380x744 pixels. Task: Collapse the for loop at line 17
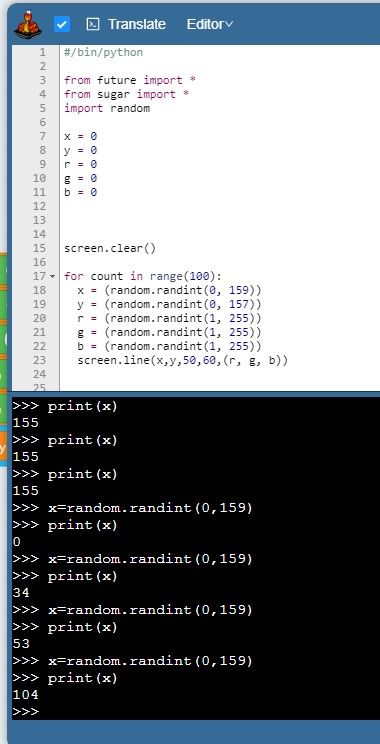[x=52, y=276]
